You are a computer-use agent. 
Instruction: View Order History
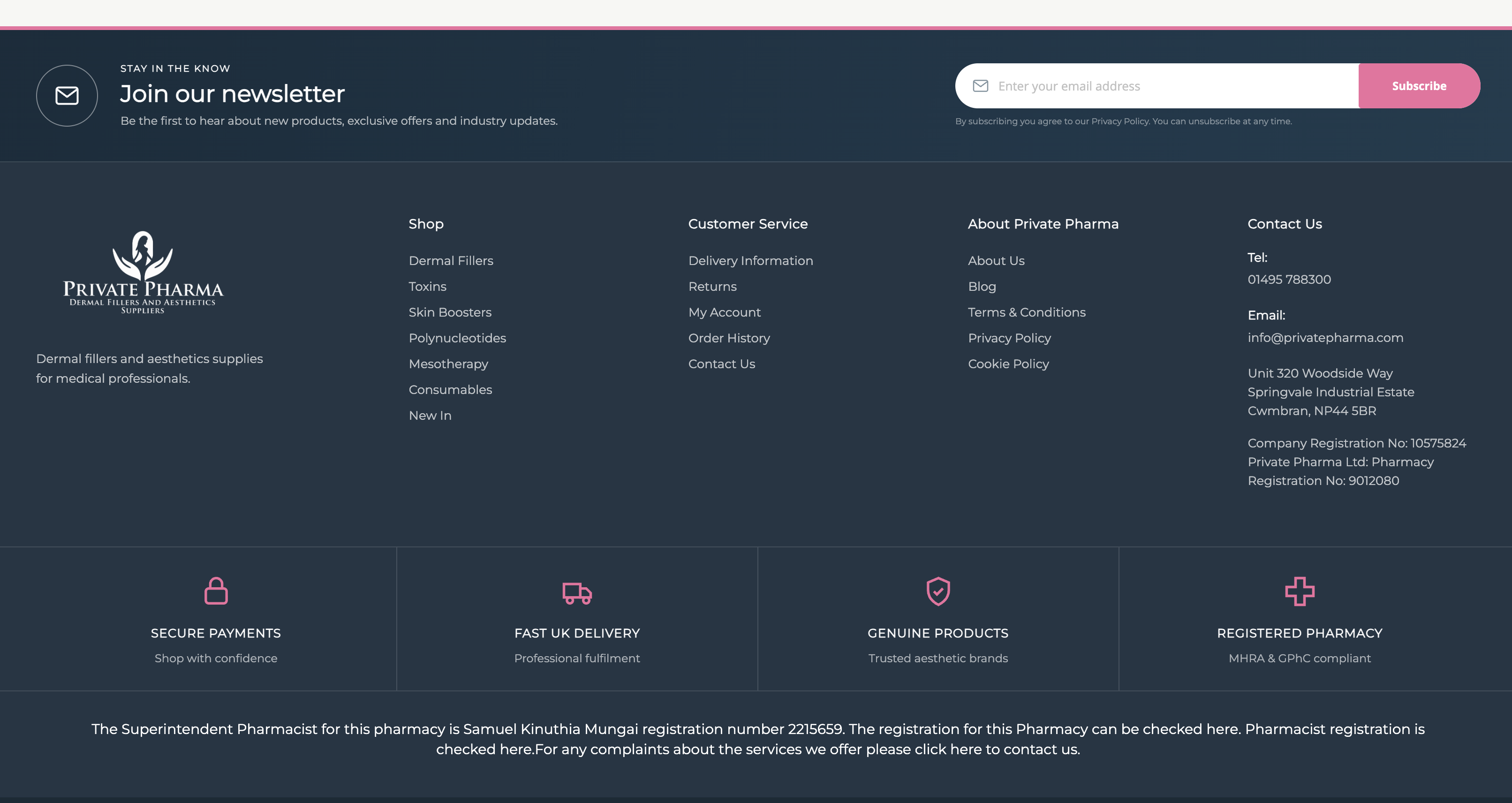tap(729, 338)
